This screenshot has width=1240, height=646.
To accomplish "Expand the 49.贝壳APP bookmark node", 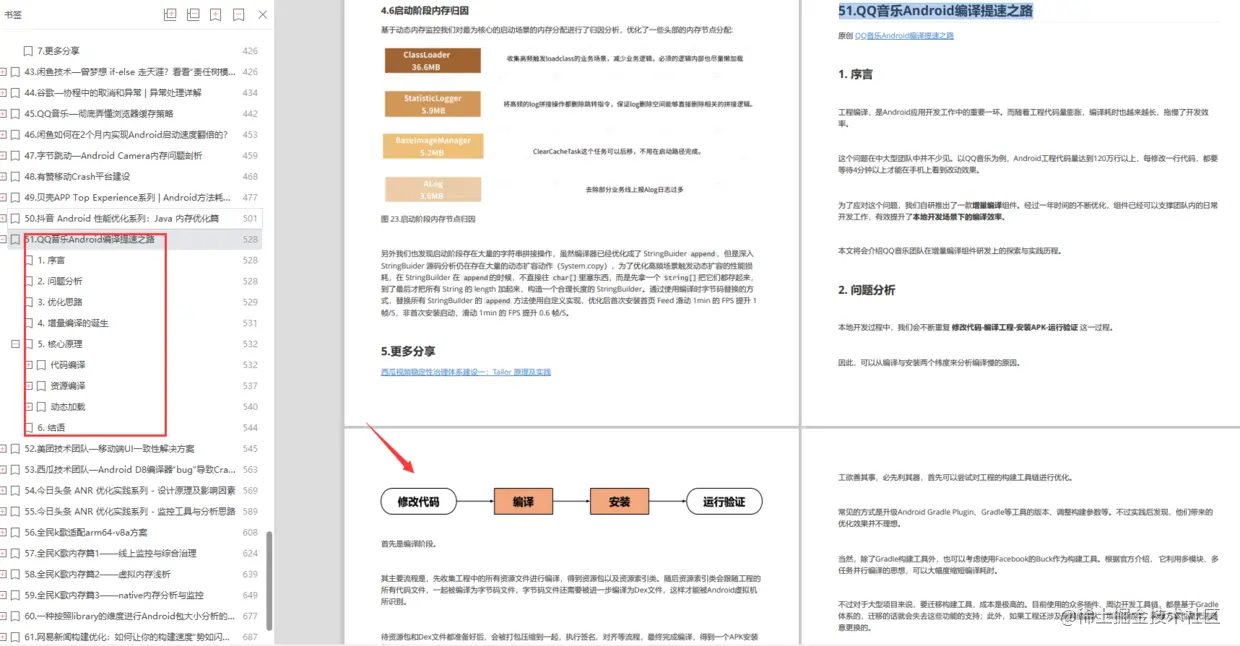I will pyautogui.click(x=3, y=198).
